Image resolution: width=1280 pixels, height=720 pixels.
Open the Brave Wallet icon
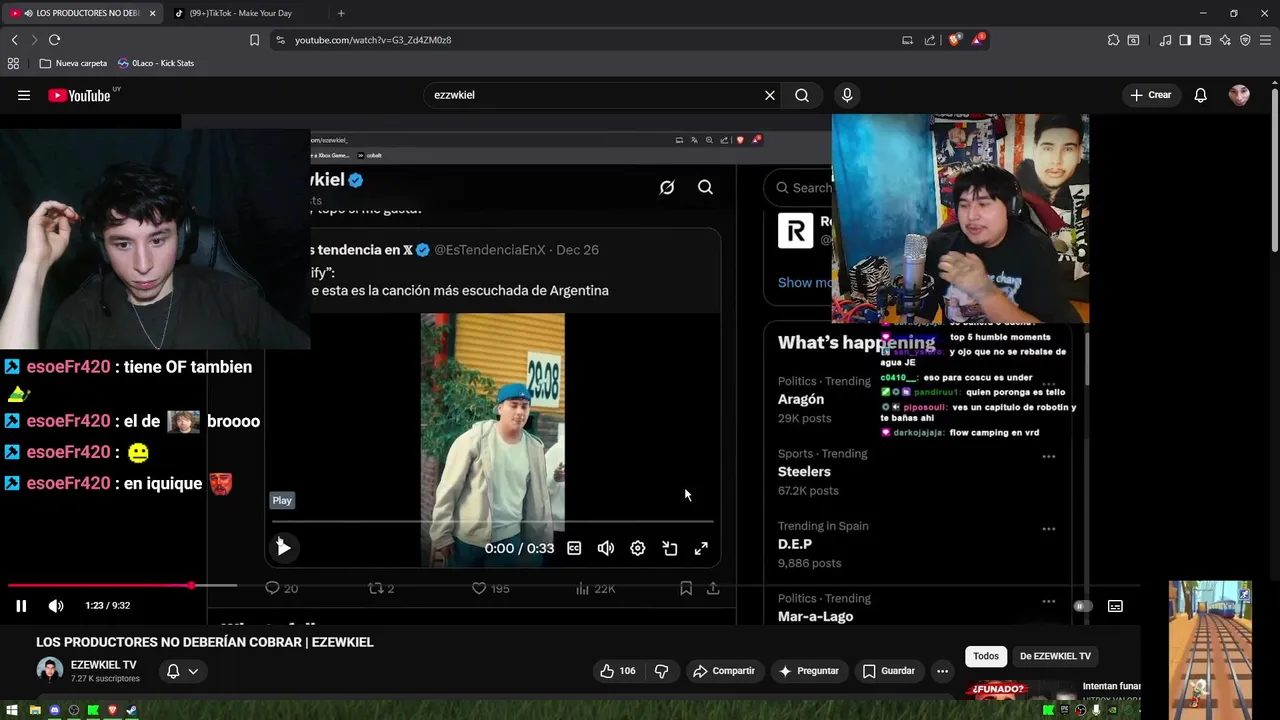[x=1205, y=40]
